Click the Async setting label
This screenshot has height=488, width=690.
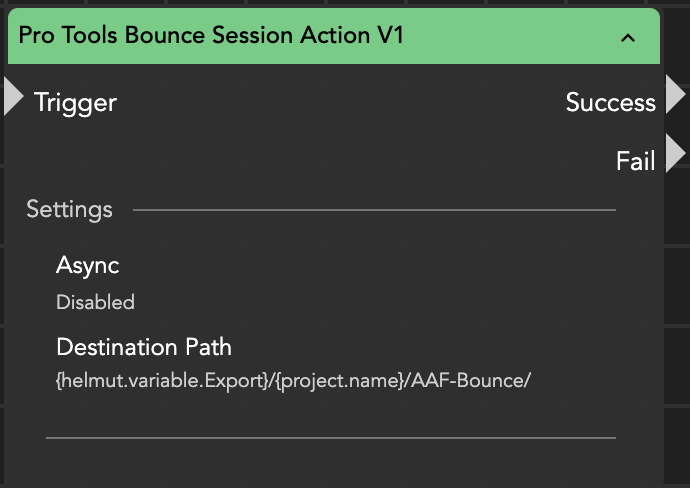(88, 266)
